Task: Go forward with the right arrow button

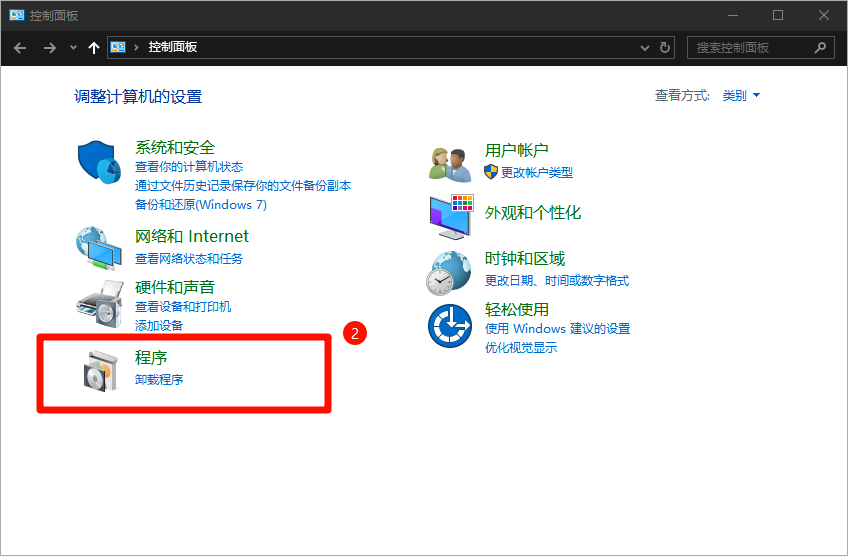Action: click(50, 48)
